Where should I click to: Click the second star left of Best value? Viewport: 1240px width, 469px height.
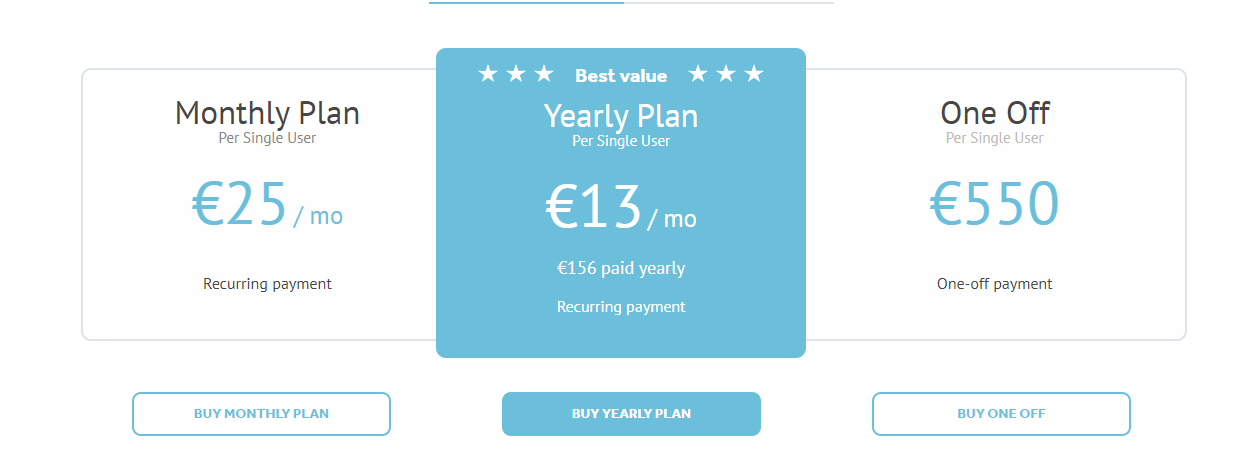click(516, 74)
